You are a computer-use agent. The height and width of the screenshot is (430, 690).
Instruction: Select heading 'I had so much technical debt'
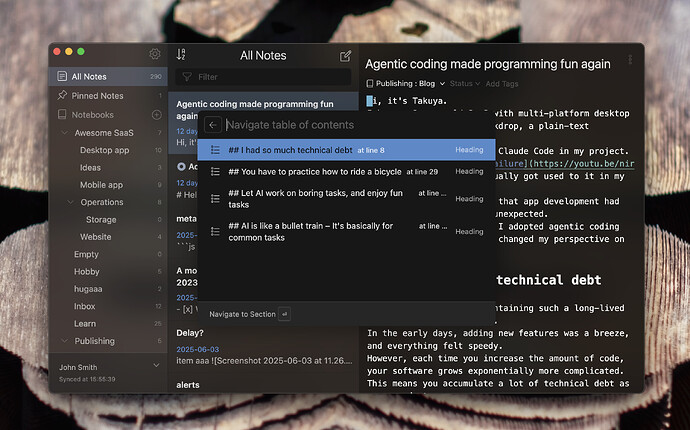pyautogui.click(x=346, y=150)
